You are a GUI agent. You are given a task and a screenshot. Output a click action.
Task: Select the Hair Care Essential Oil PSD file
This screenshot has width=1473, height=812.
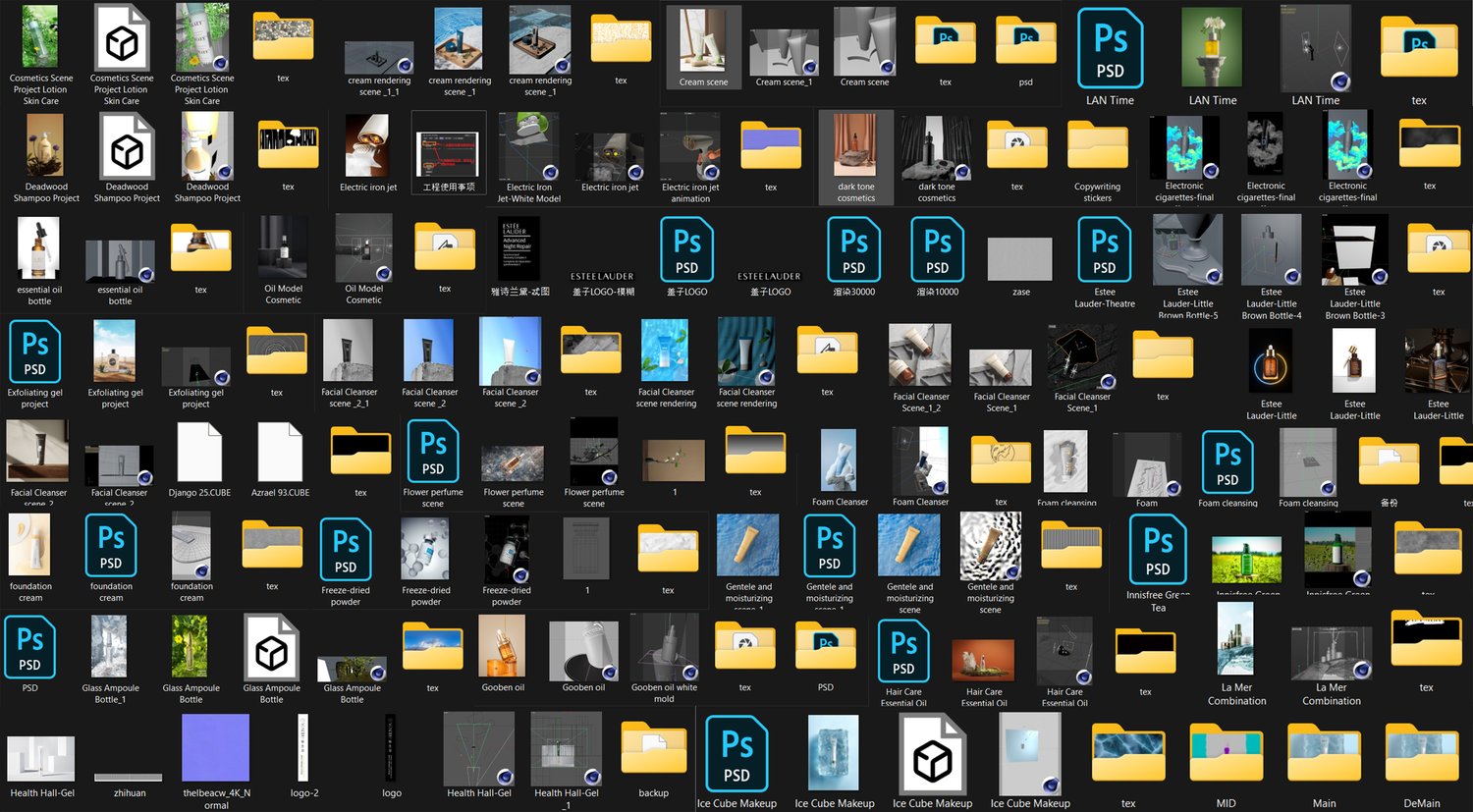pyautogui.click(x=903, y=651)
